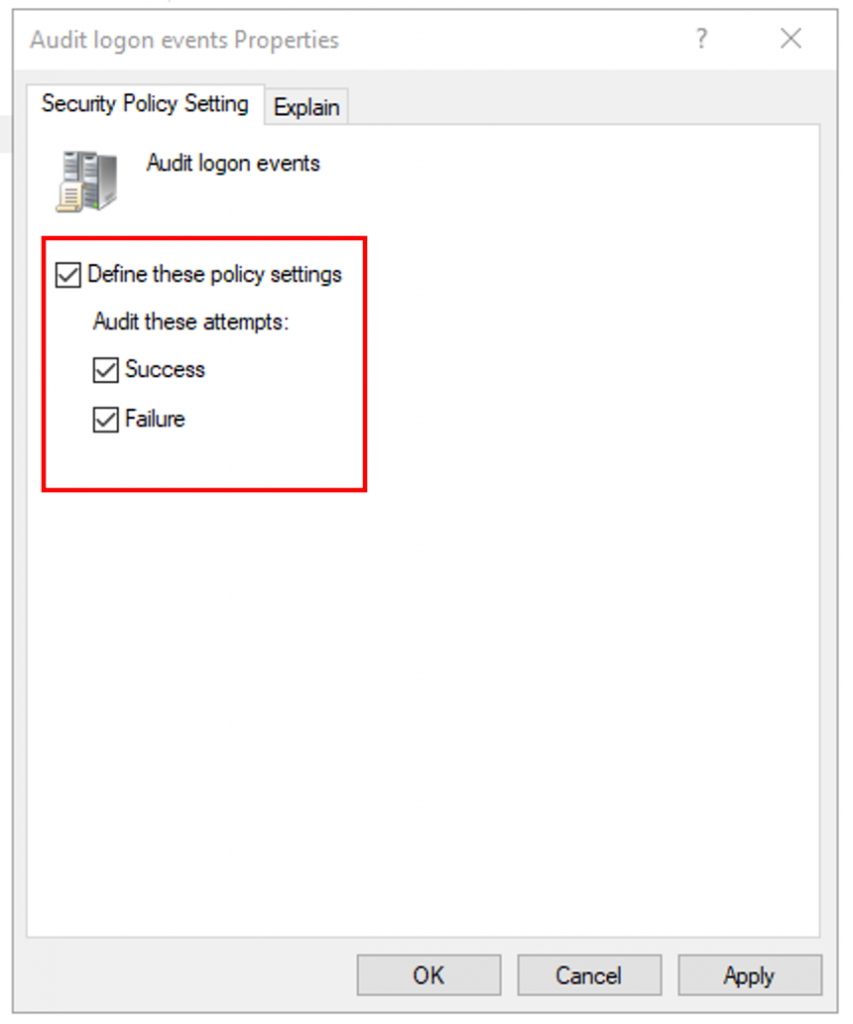Uncheck the Success attempts checkbox

(105, 369)
